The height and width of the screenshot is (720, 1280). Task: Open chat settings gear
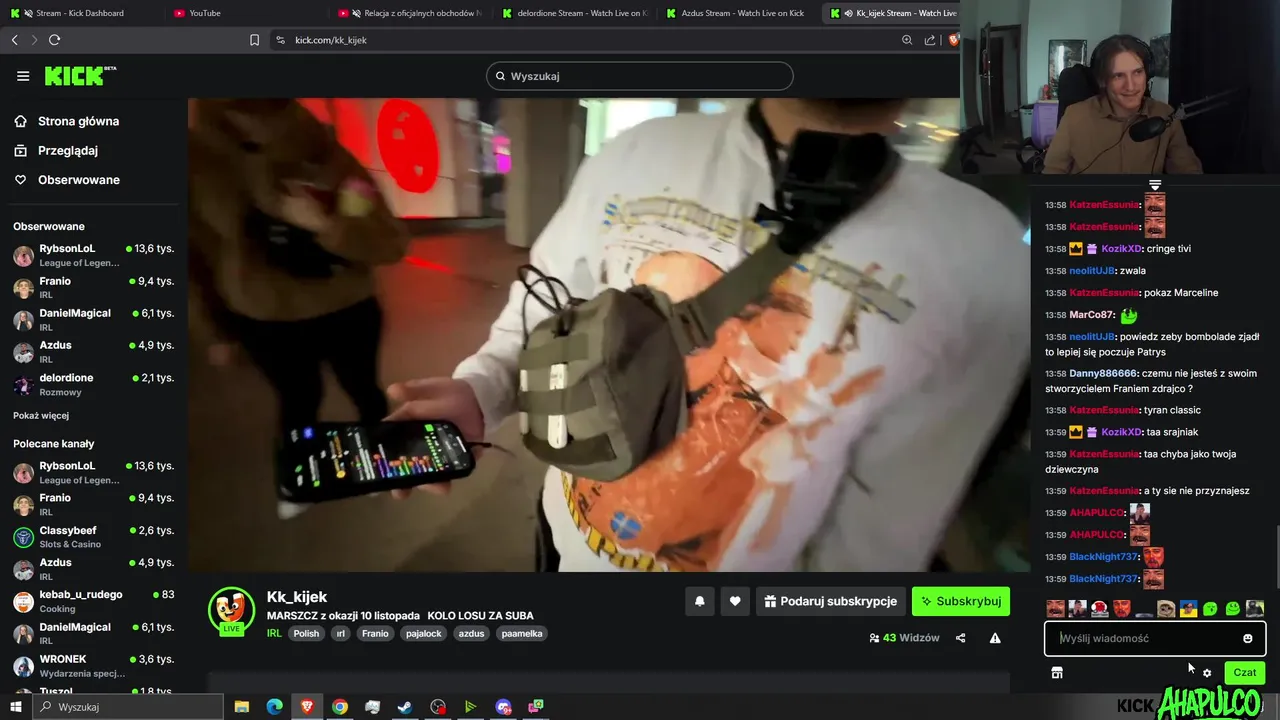coord(1207,673)
